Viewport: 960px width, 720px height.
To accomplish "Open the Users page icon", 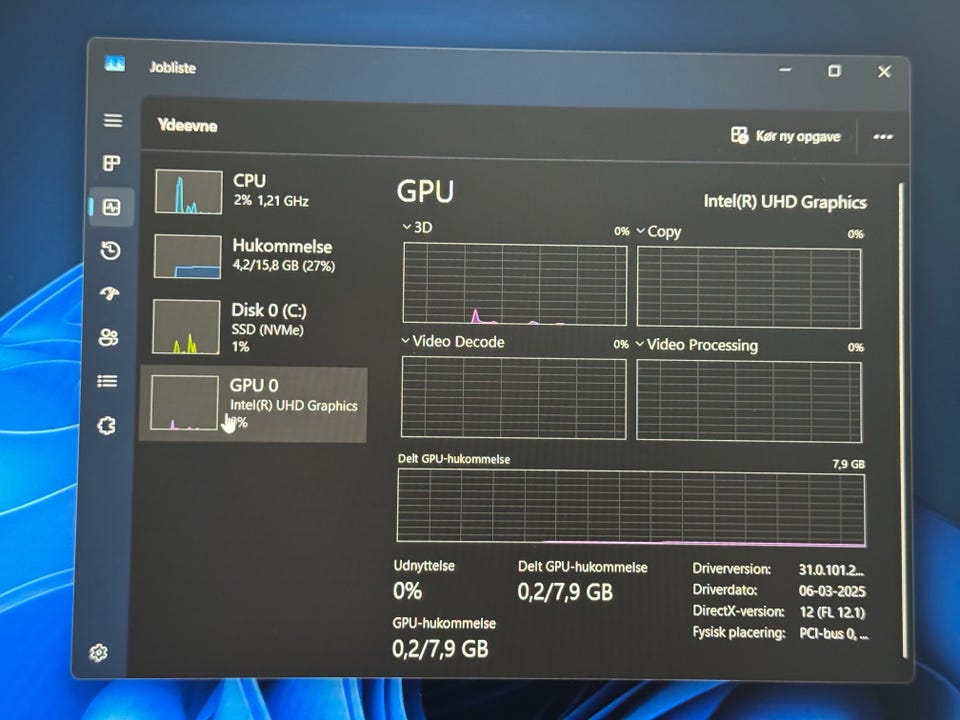I will pos(108,337).
